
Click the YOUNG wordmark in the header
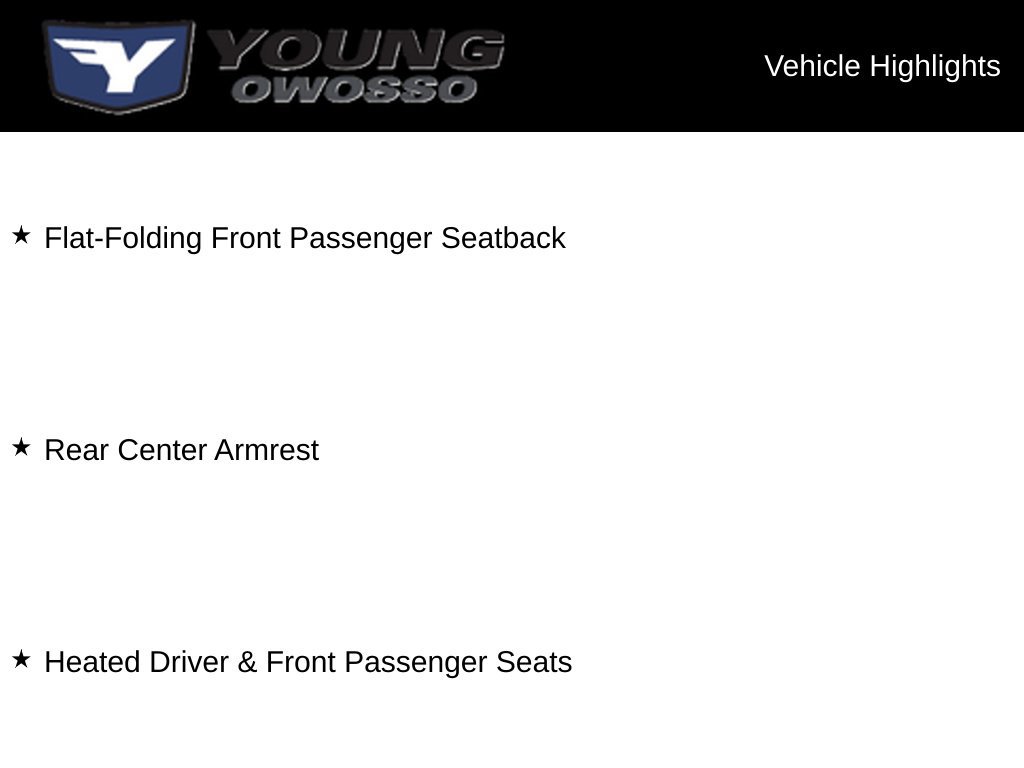pos(356,50)
